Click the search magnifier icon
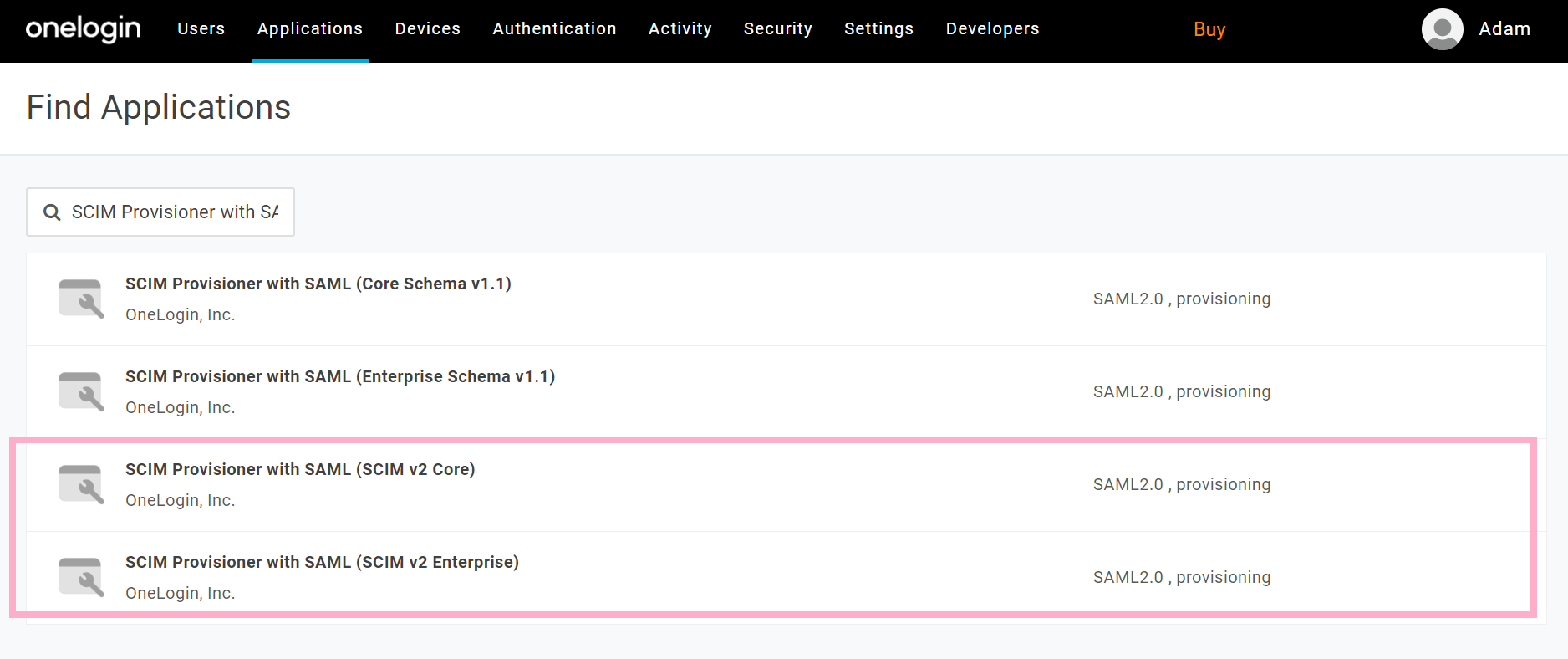The height and width of the screenshot is (659, 1568). pyautogui.click(x=52, y=212)
